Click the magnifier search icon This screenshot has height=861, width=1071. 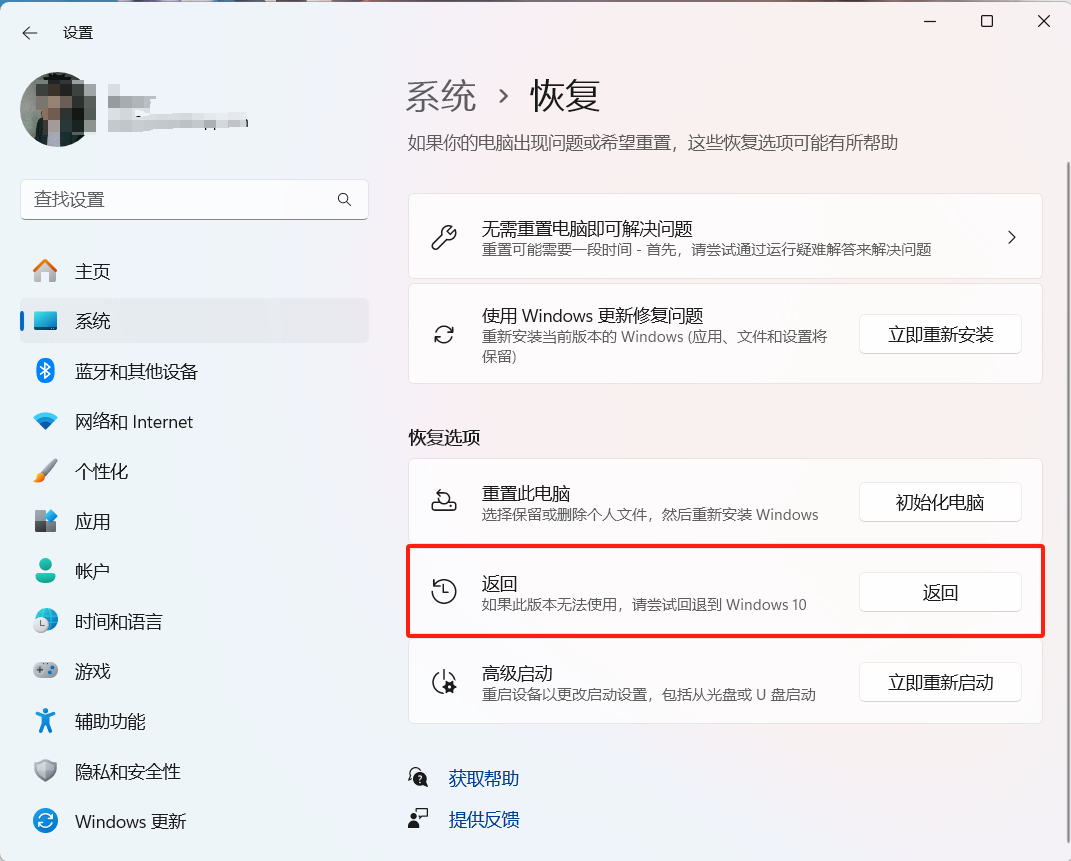click(x=344, y=199)
